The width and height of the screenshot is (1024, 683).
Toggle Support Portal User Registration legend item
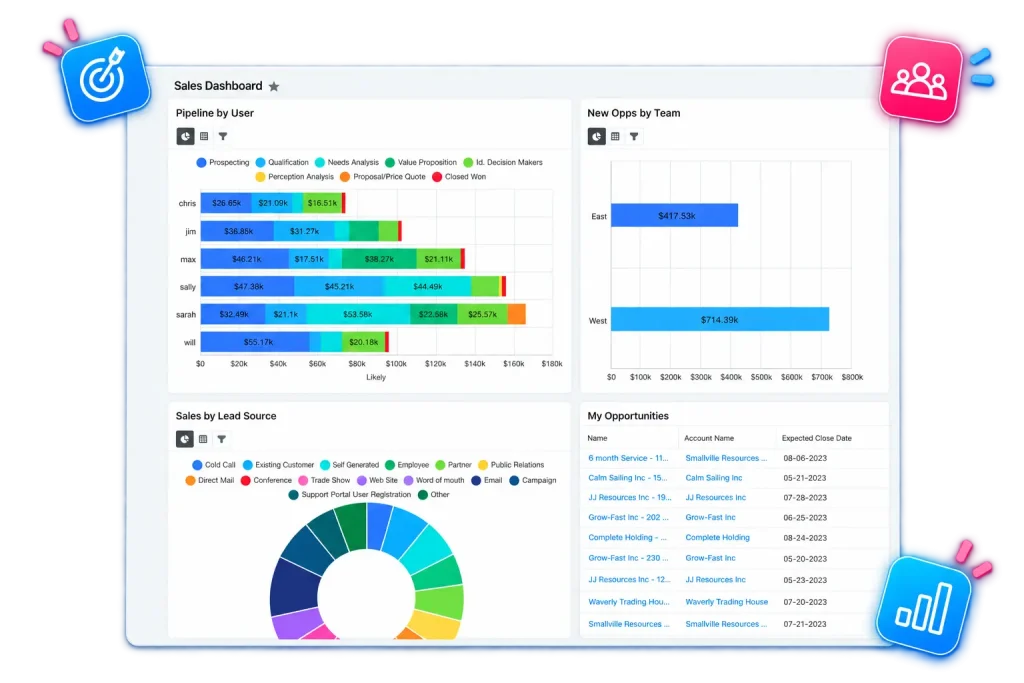350,494
